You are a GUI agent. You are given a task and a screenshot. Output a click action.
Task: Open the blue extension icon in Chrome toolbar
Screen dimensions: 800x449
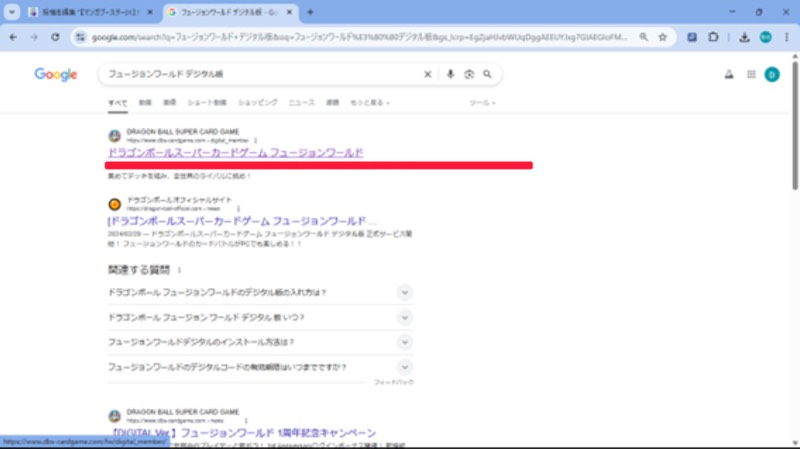692,37
